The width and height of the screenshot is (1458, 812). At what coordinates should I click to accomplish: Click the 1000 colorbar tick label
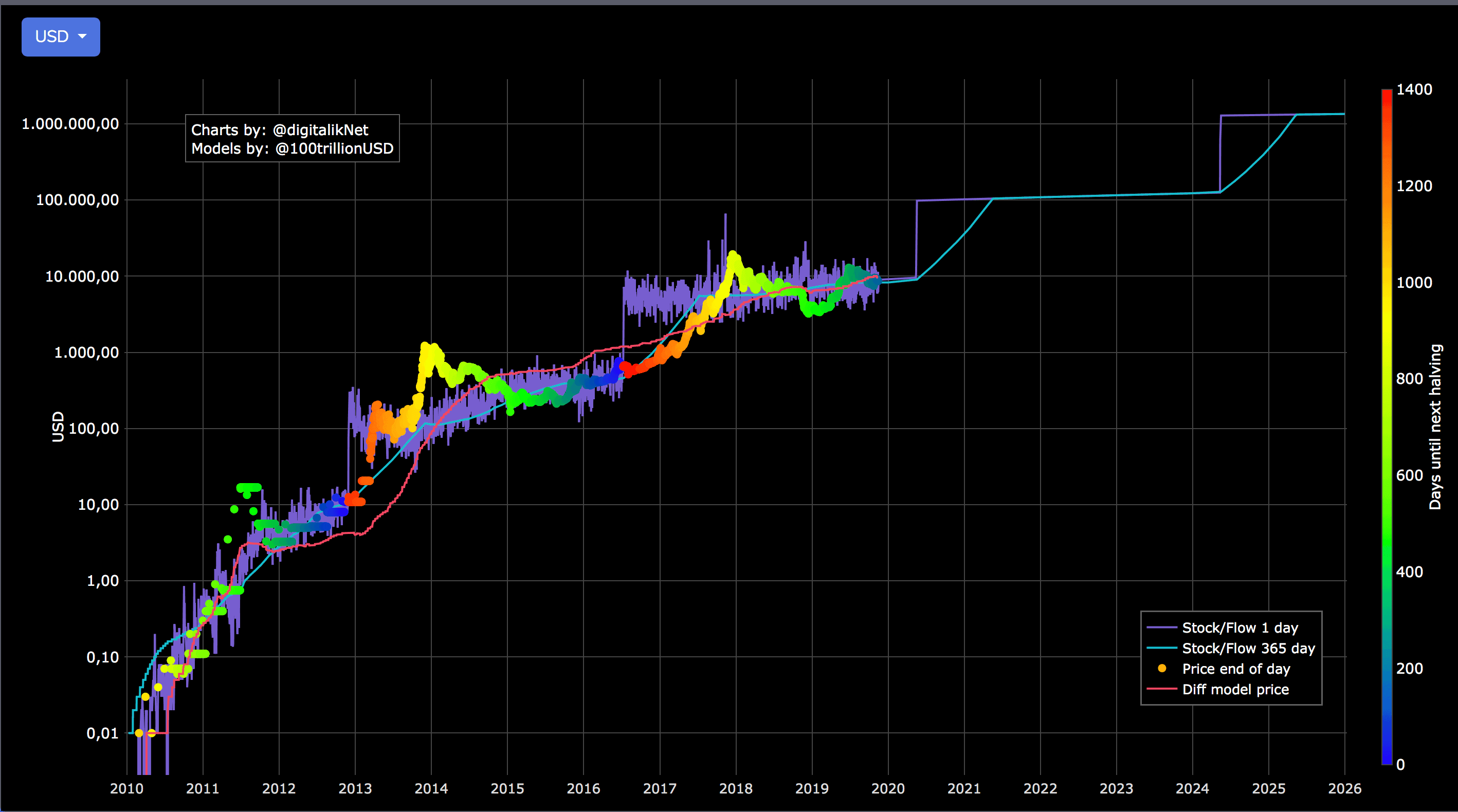1414,283
